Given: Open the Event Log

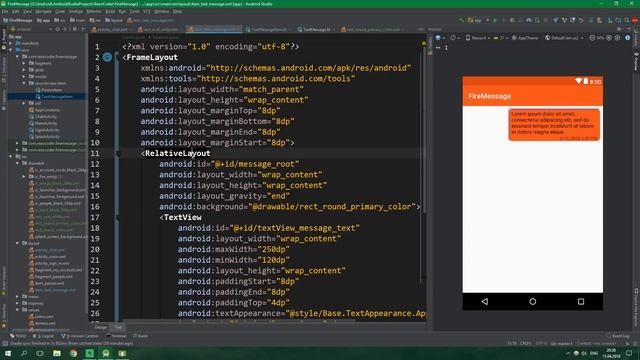Looking at the screenshot, I should 618,336.
